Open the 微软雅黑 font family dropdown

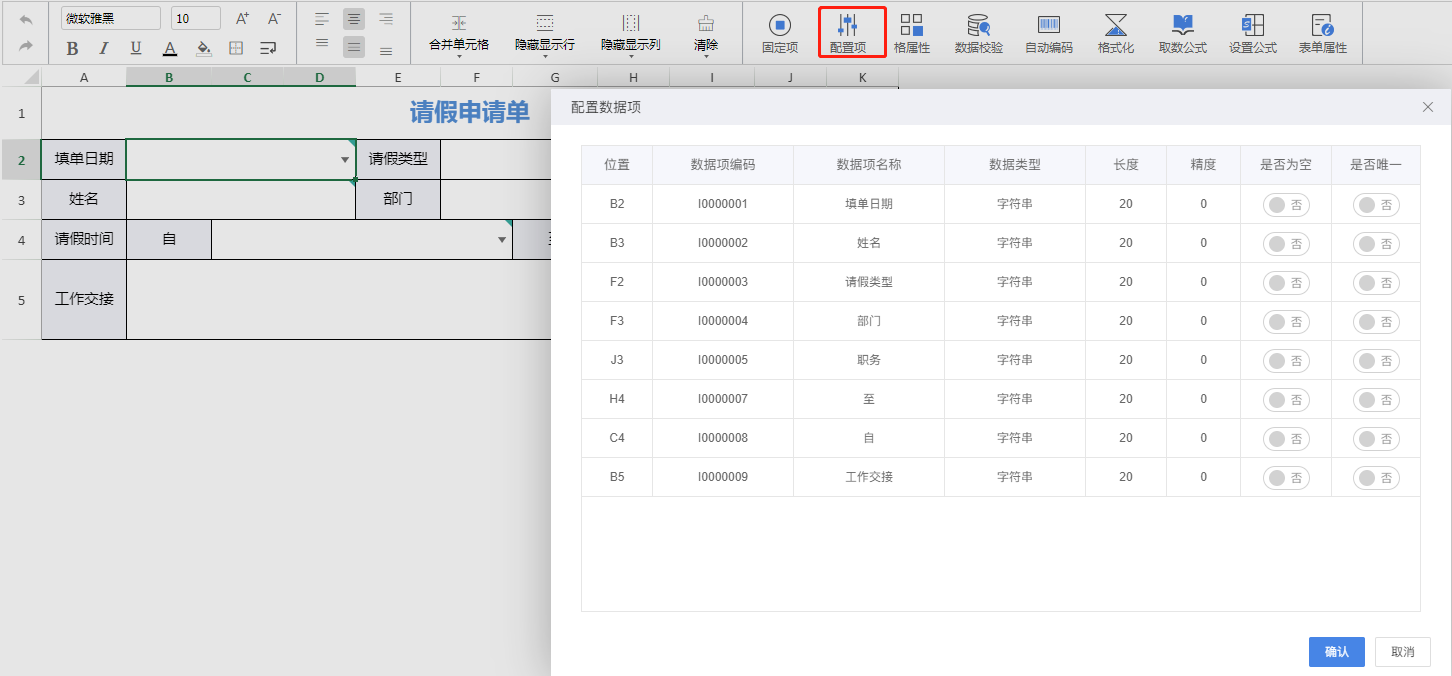111,18
